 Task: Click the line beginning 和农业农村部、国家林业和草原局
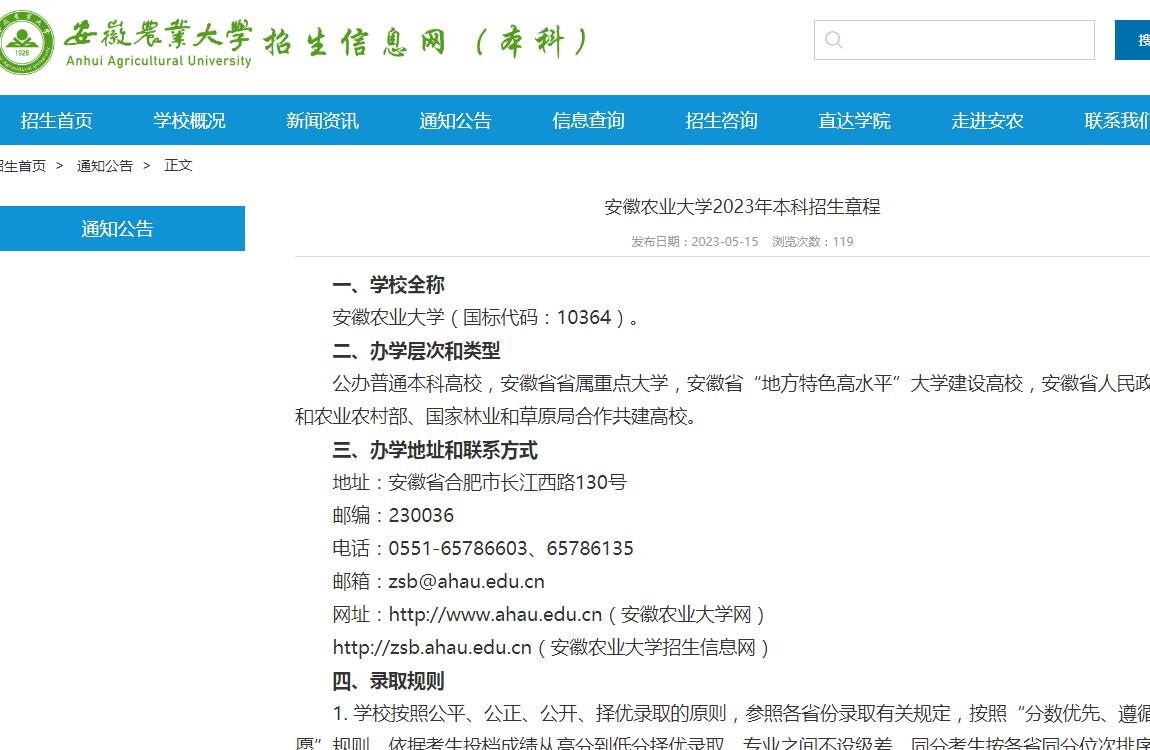(496, 416)
